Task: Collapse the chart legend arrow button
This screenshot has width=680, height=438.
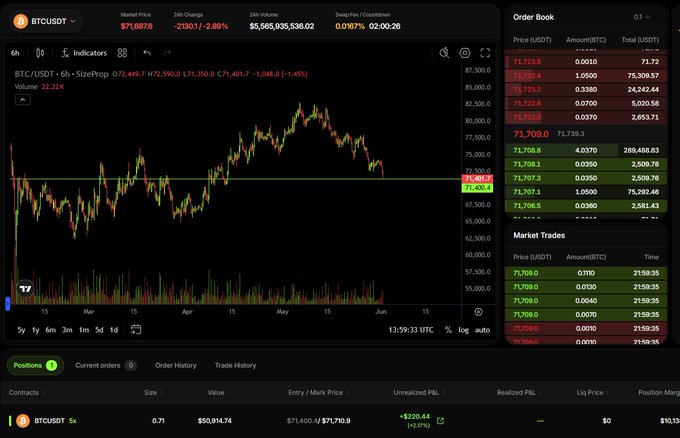Action: click(x=23, y=100)
